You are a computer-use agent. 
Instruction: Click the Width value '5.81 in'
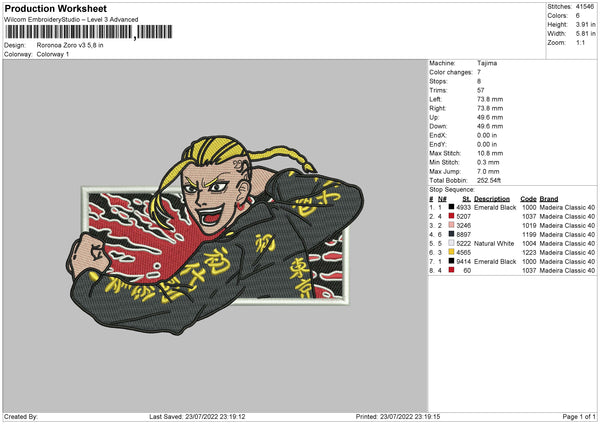[585, 34]
